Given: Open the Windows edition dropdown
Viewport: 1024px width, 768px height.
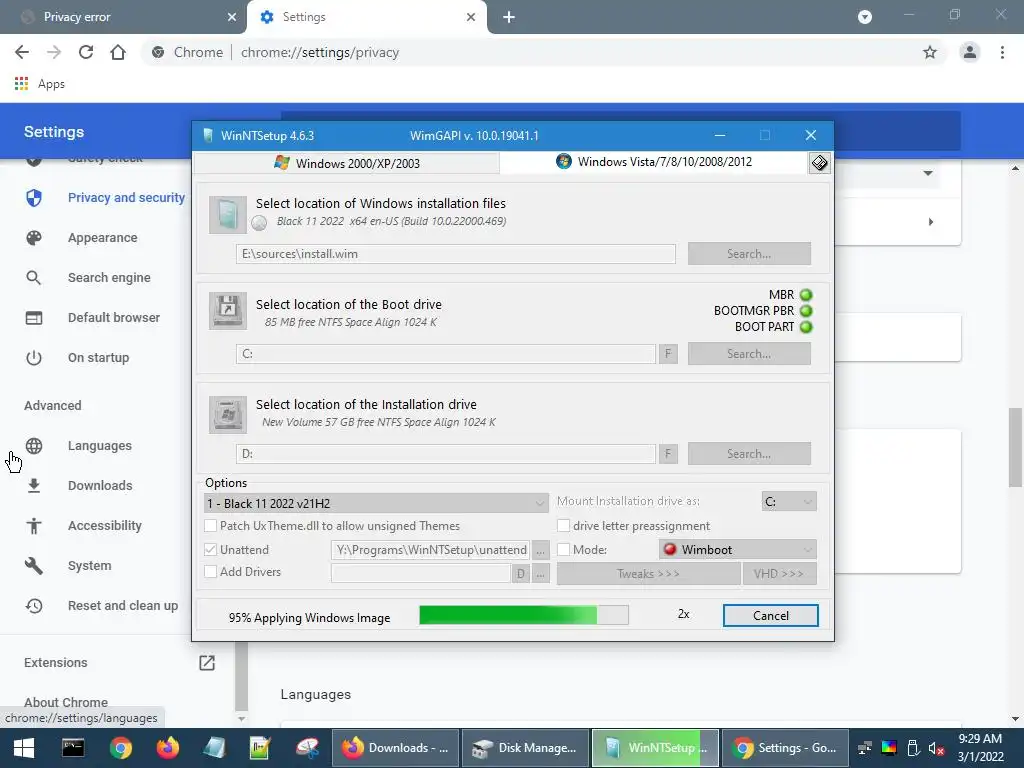Looking at the screenshot, I should [x=376, y=504].
